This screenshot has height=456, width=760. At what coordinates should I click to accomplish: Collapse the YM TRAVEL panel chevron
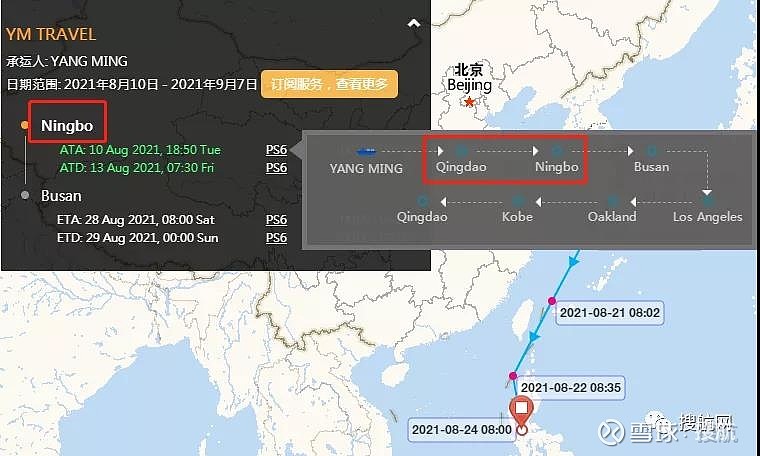pyautogui.click(x=413, y=23)
